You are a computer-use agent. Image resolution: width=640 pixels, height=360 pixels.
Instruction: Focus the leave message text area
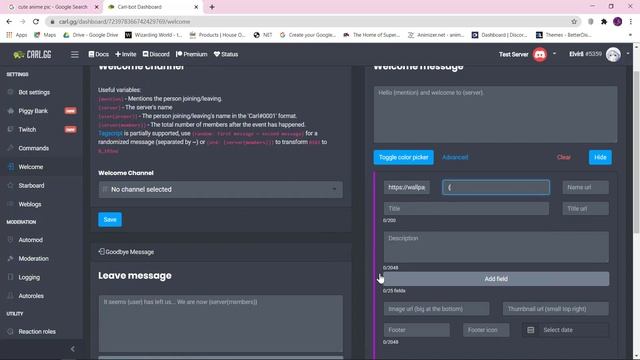(220, 324)
